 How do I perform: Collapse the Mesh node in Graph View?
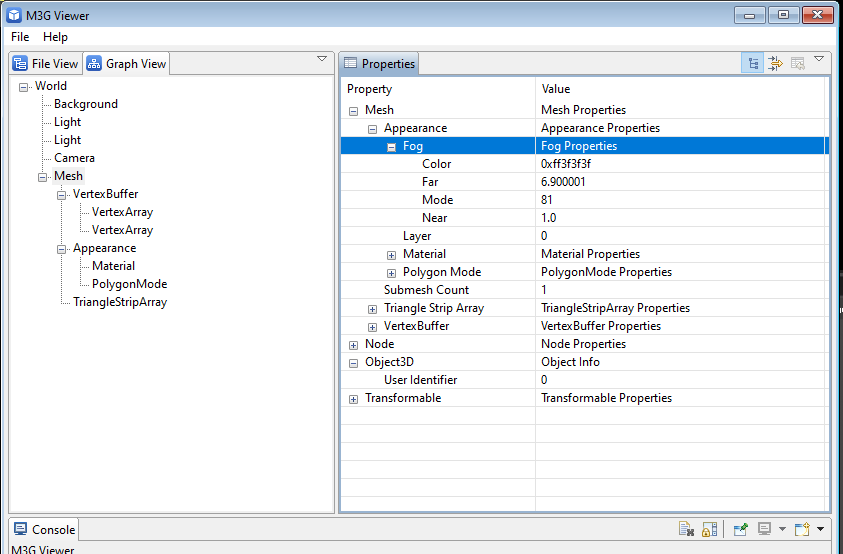[42, 177]
